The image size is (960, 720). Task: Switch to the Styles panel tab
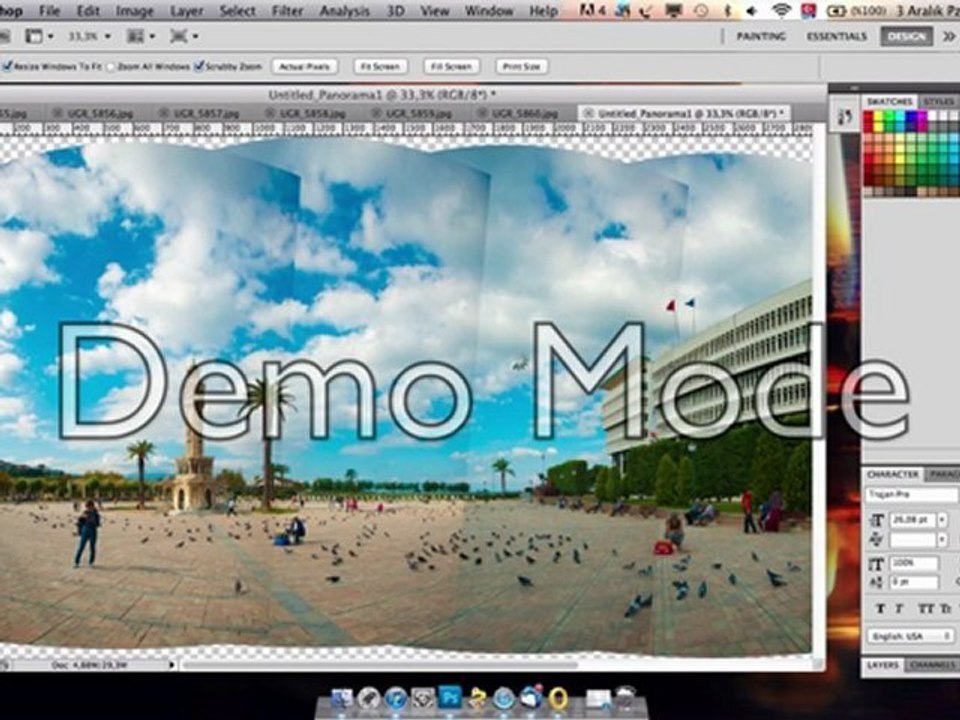(939, 101)
